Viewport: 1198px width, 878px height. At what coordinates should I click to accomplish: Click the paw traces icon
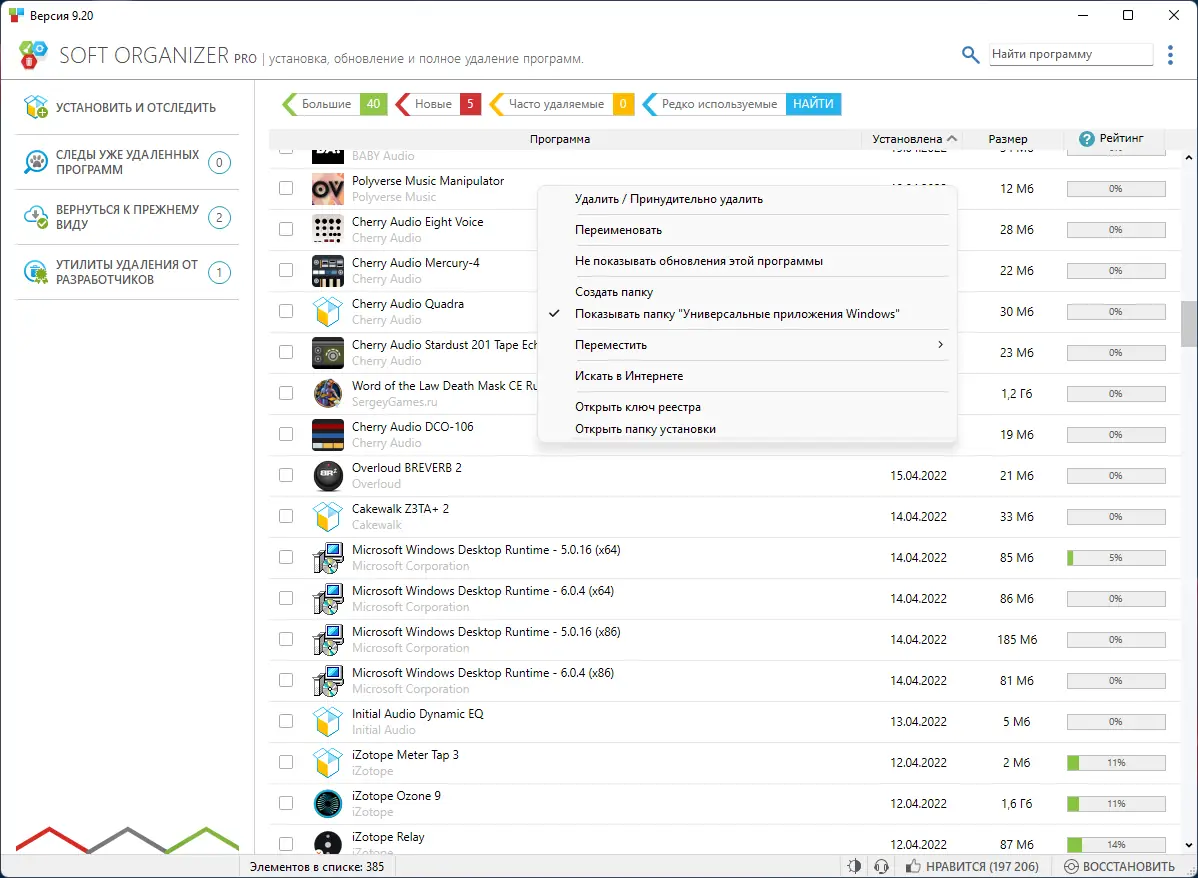pyautogui.click(x=35, y=162)
